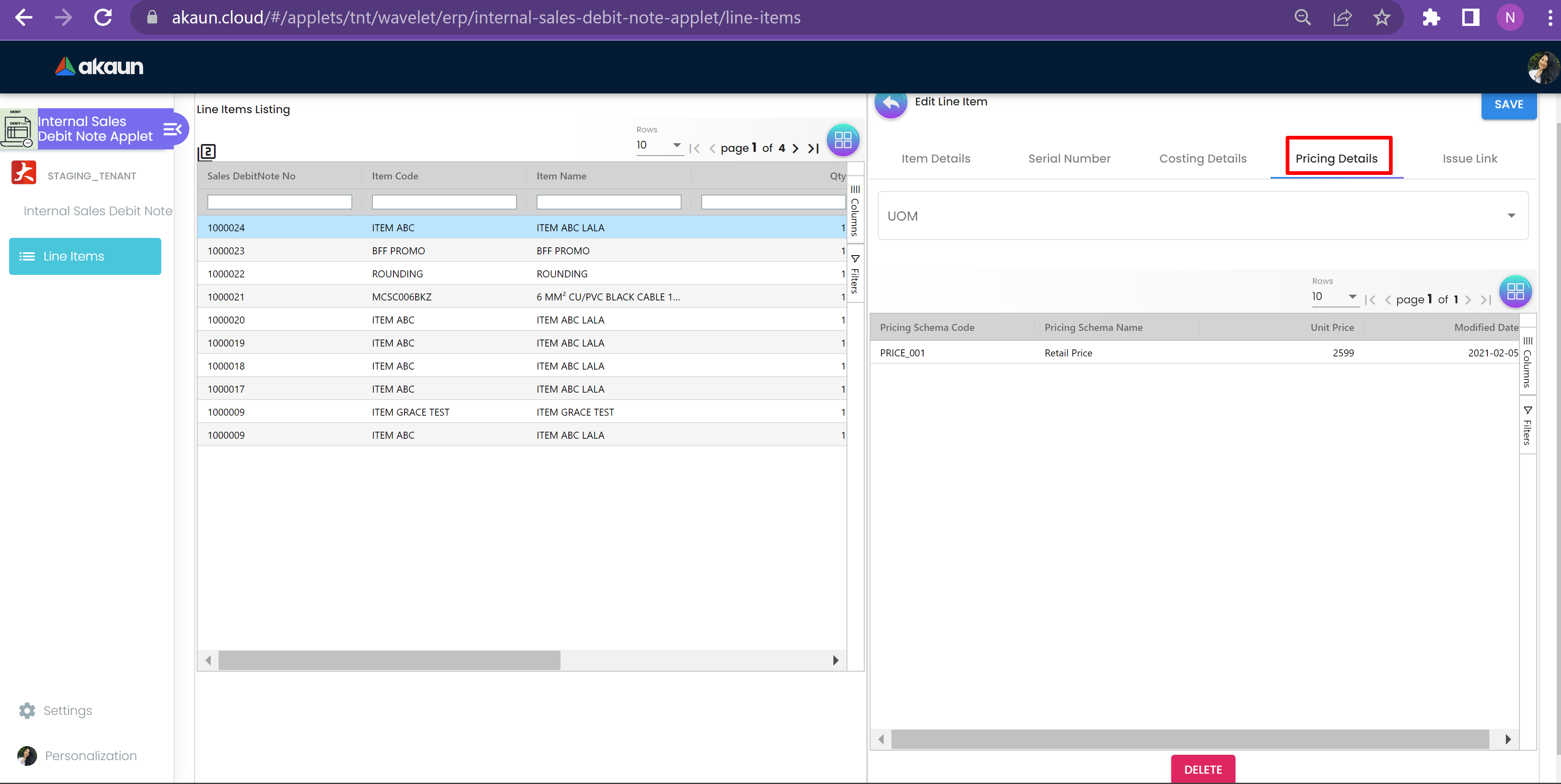Collapse the applet sidebar menu icon
Screen dimensions: 1561x784
pos(173,129)
